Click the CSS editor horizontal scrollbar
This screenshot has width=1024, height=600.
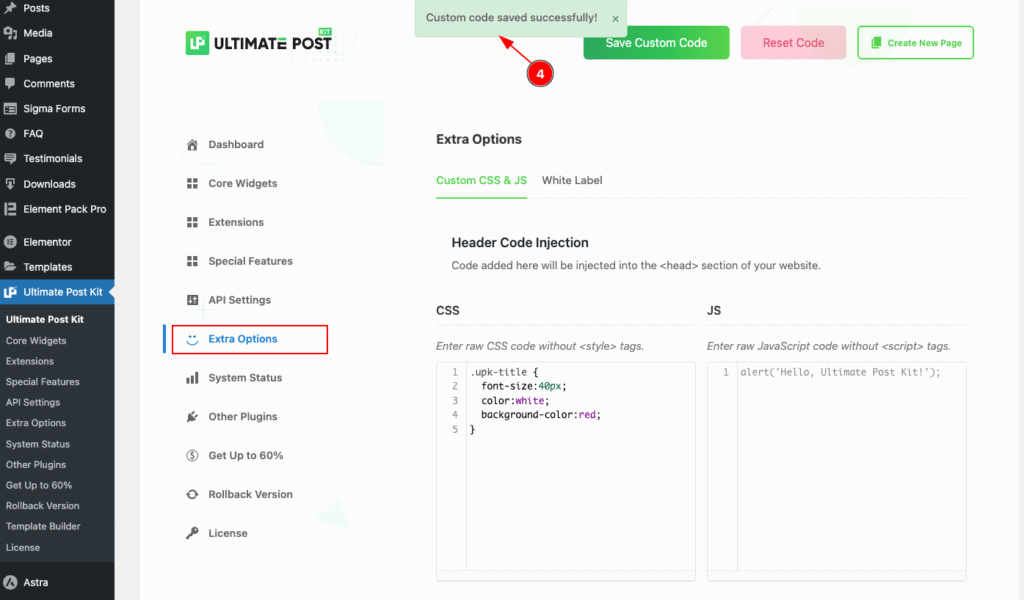(566, 576)
